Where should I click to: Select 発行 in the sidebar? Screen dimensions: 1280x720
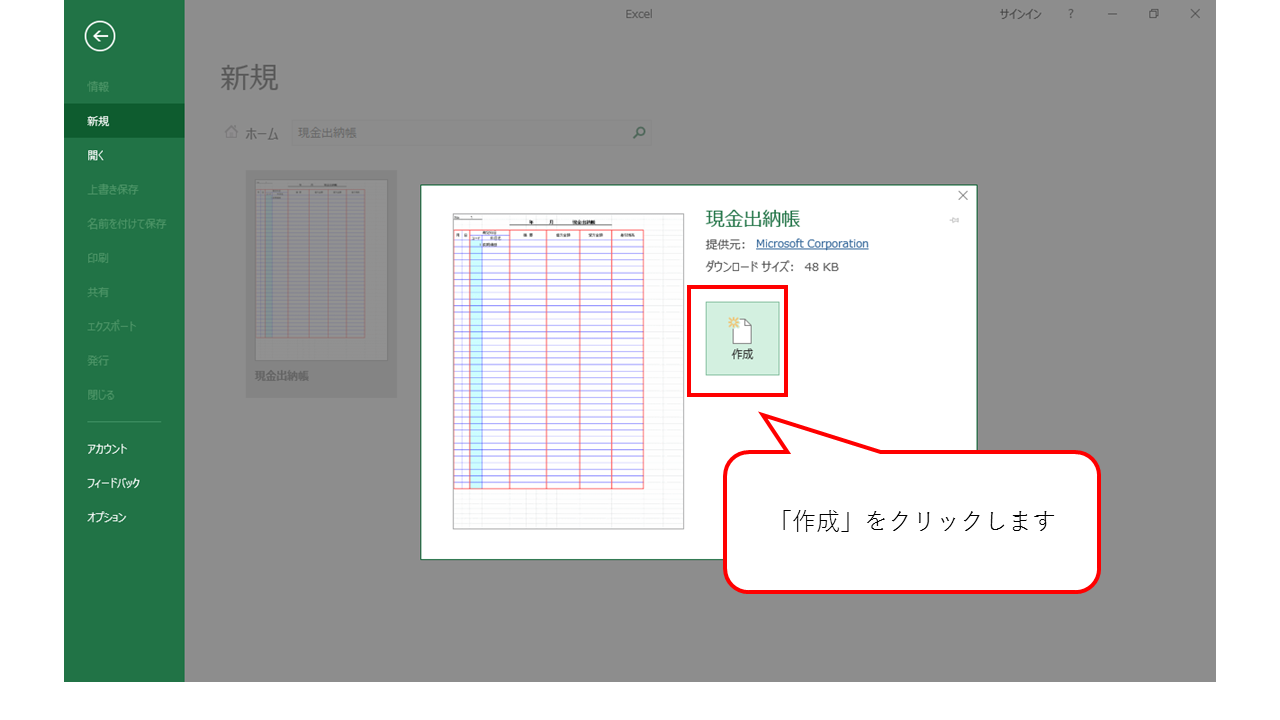click(98, 360)
